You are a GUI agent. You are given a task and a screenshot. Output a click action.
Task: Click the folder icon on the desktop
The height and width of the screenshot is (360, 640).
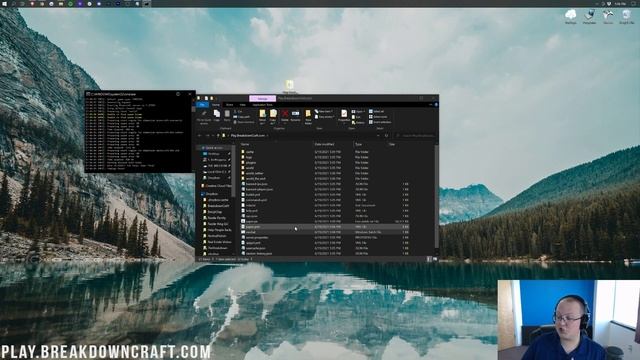point(289,86)
